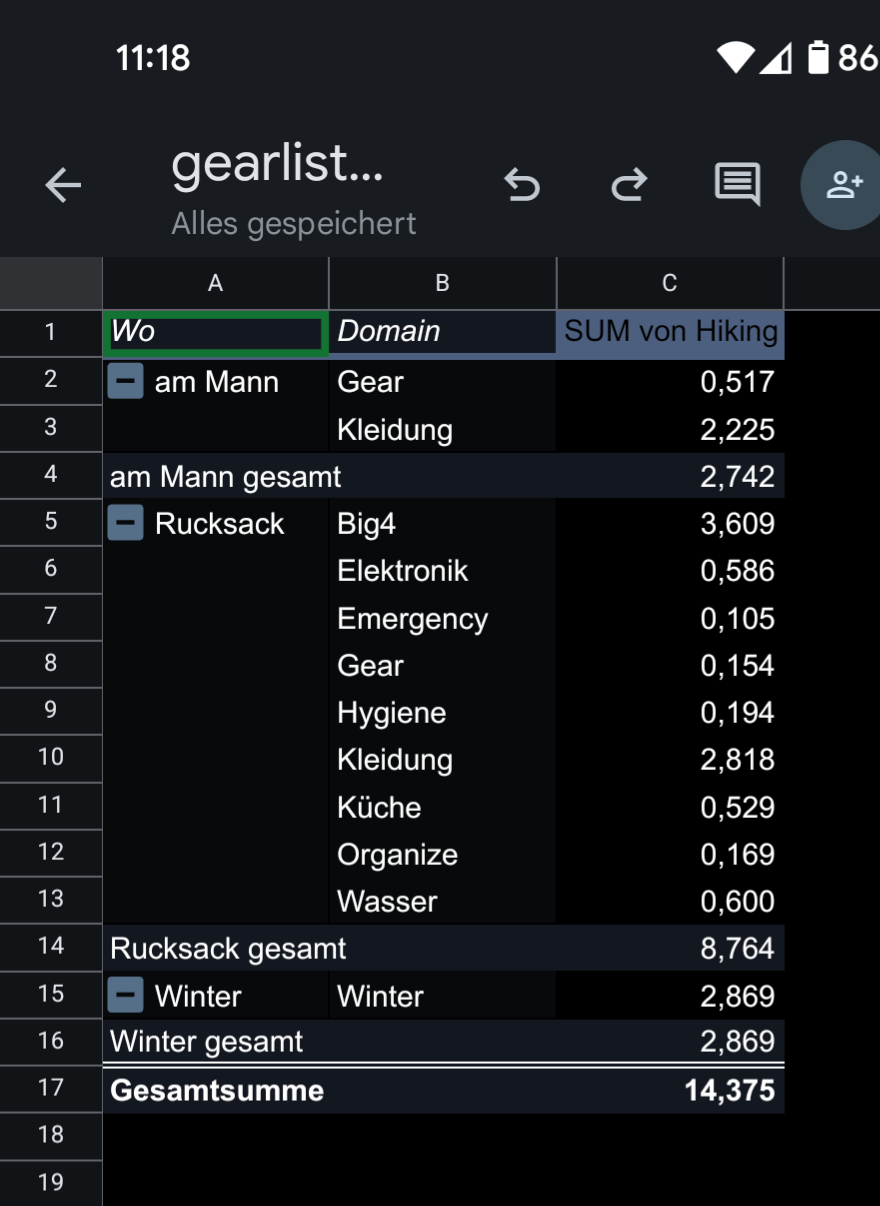This screenshot has height=1206, width=880.
Task: Select the "Big4" cell
Action: click(442, 524)
